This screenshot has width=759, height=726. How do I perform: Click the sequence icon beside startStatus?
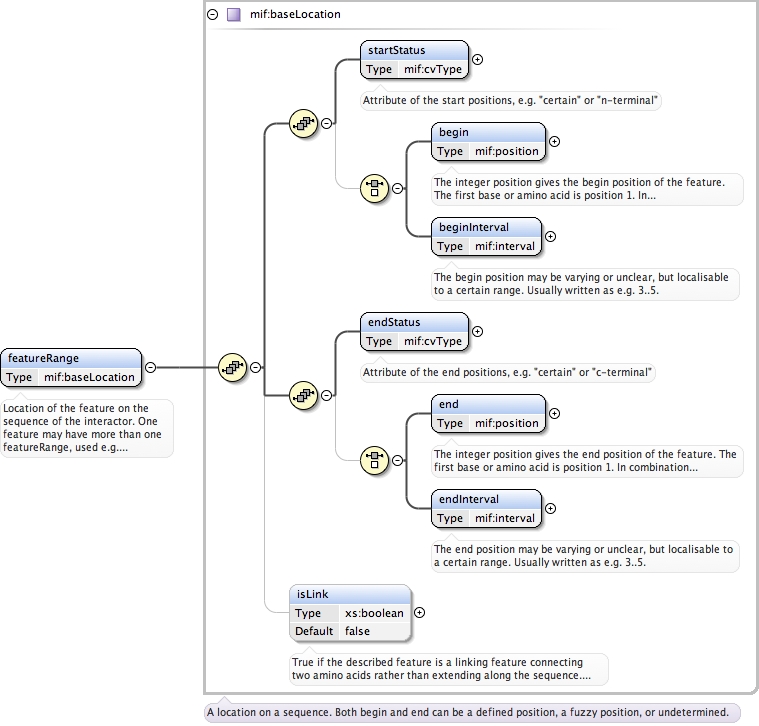click(x=303, y=124)
